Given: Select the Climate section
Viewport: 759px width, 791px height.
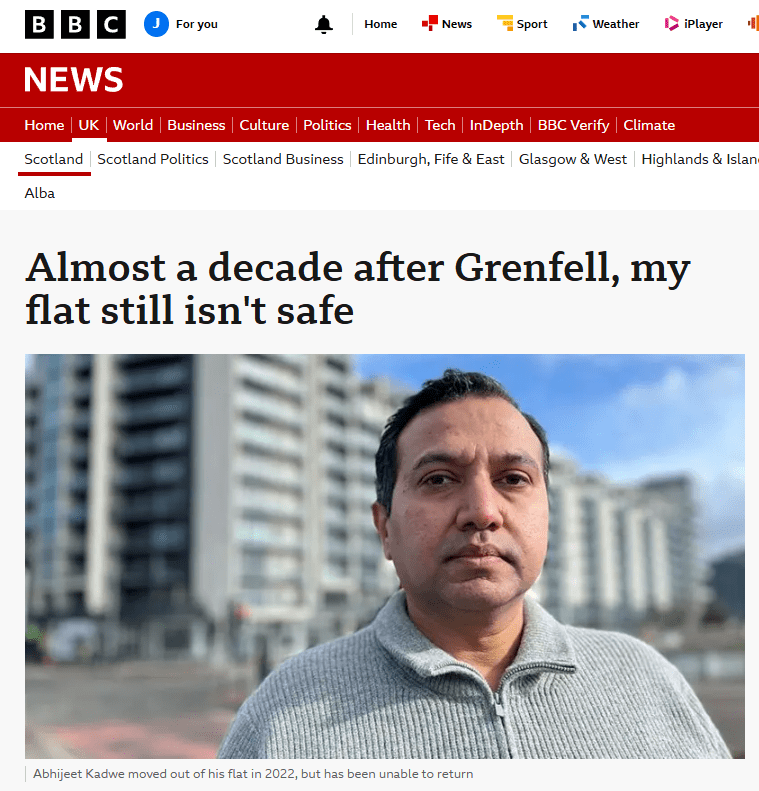Looking at the screenshot, I should [649, 125].
